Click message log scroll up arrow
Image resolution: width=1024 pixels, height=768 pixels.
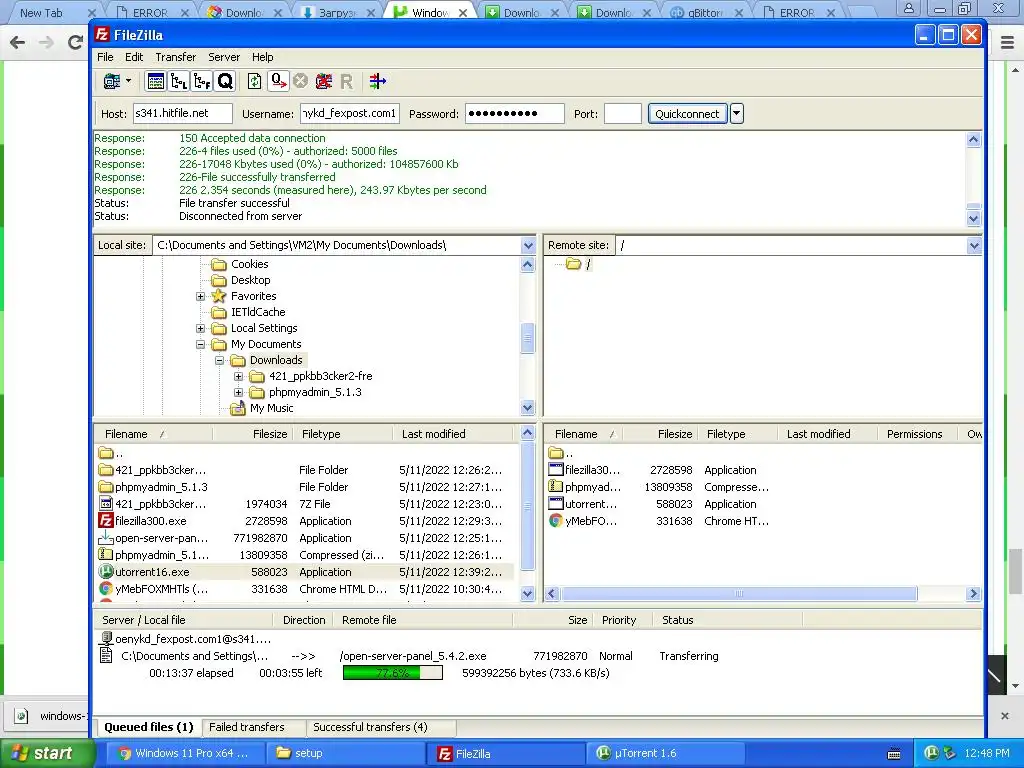click(x=974, y=139)
